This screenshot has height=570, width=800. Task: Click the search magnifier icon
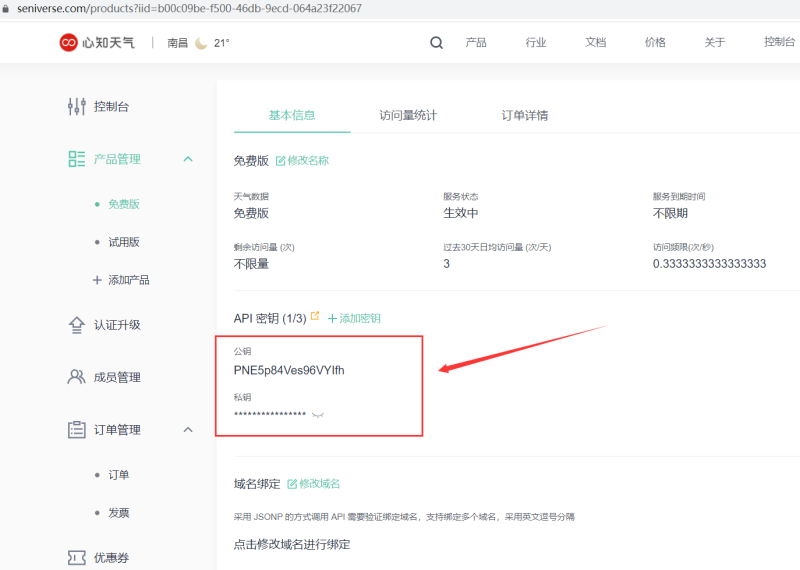pyautogui.click(x=436, y=43)
